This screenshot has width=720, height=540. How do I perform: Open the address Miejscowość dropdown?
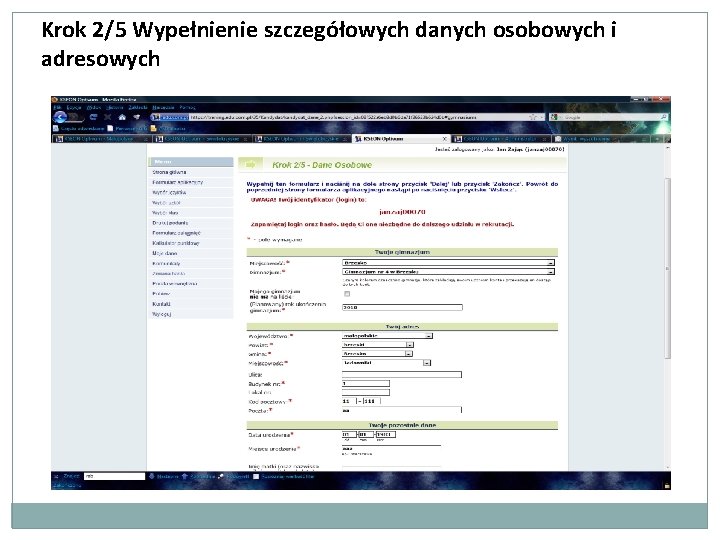pos(386,363)
